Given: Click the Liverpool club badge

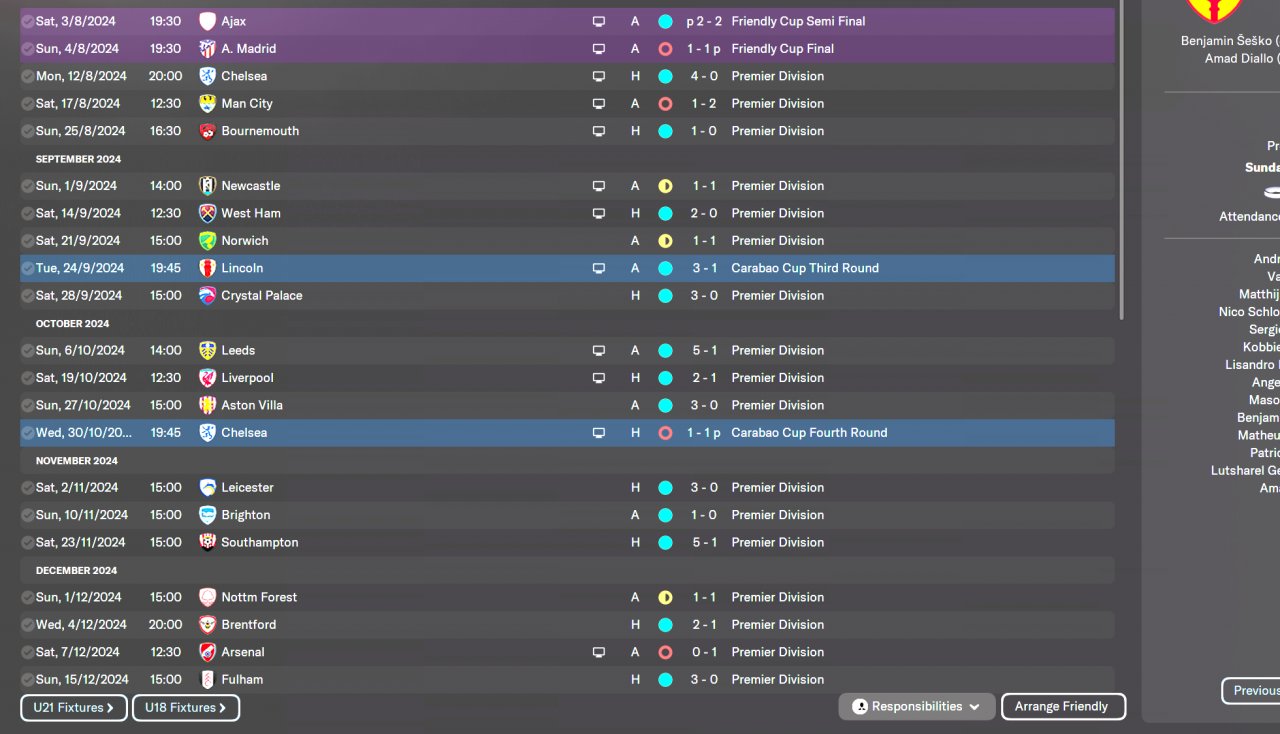Looking at the screenshot, I should click(x=207, y=378).
